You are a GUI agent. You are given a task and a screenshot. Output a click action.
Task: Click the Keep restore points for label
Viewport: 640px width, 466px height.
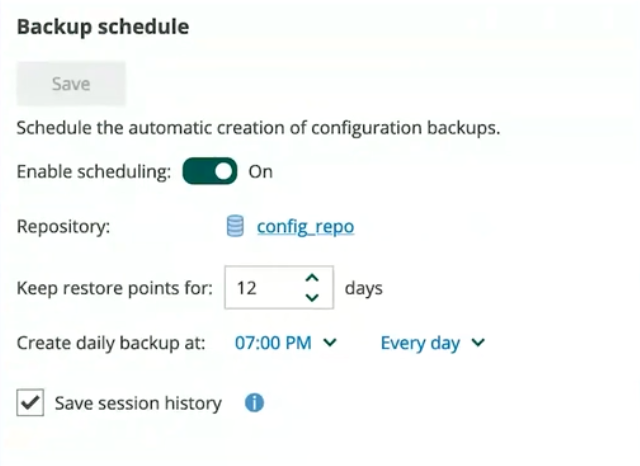[115, 288]
